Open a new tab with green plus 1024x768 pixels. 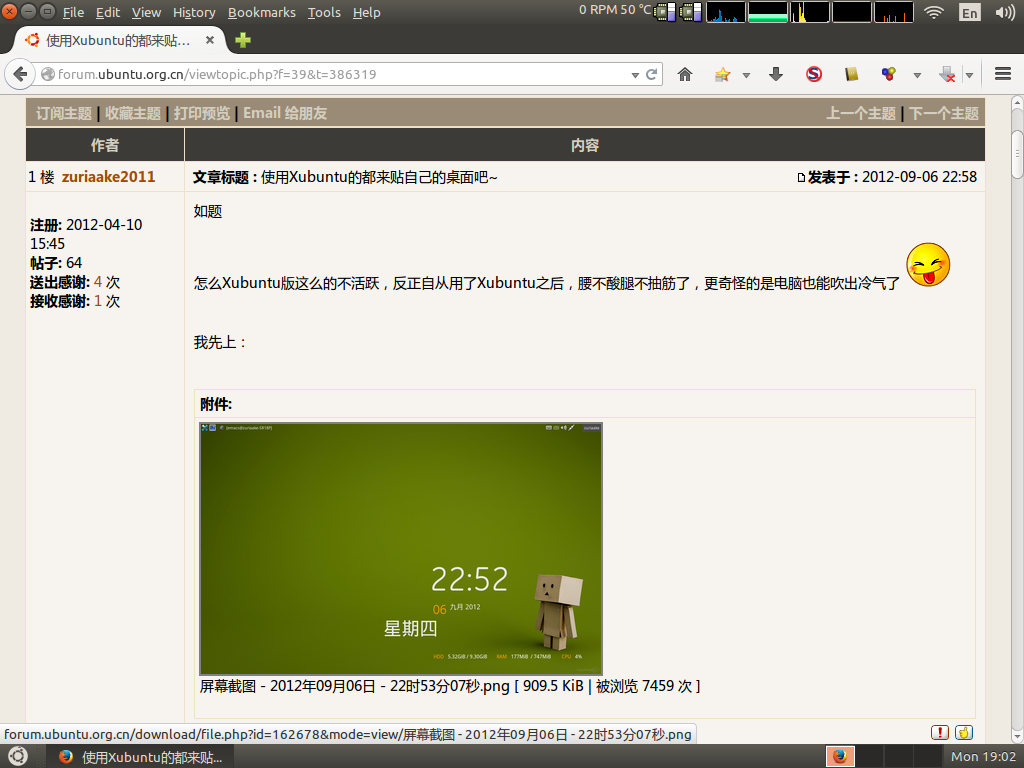243,40
